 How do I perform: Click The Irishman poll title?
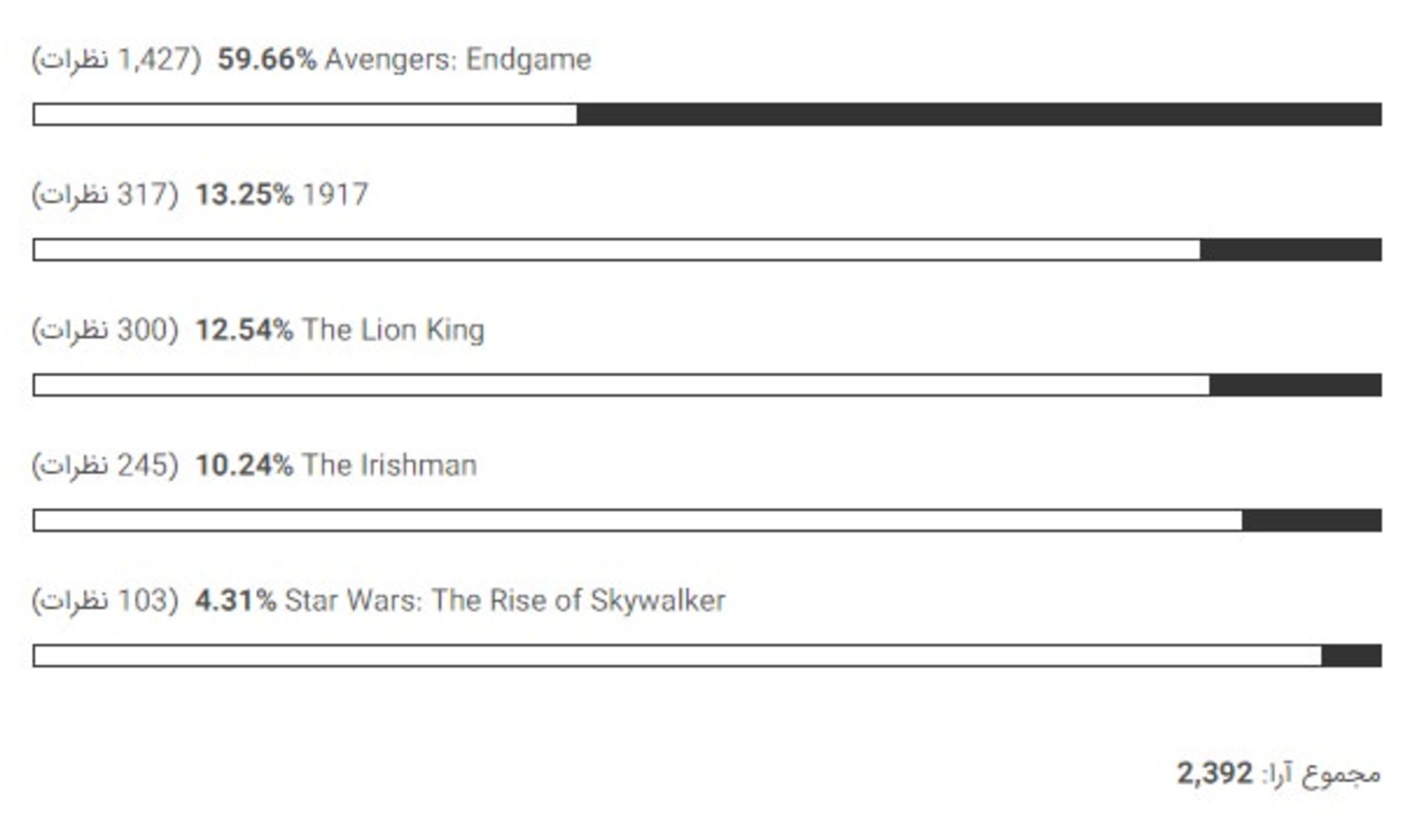coord(389,466)
